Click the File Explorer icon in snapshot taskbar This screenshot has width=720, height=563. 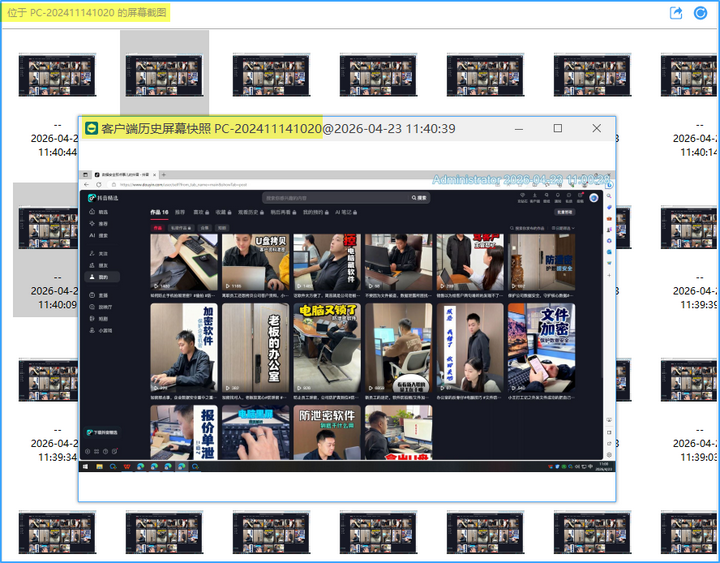[x=99, y=467]
